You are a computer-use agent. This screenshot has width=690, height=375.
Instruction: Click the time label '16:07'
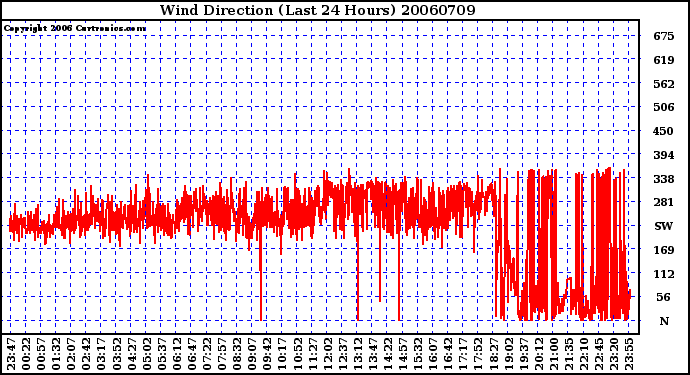433,354
